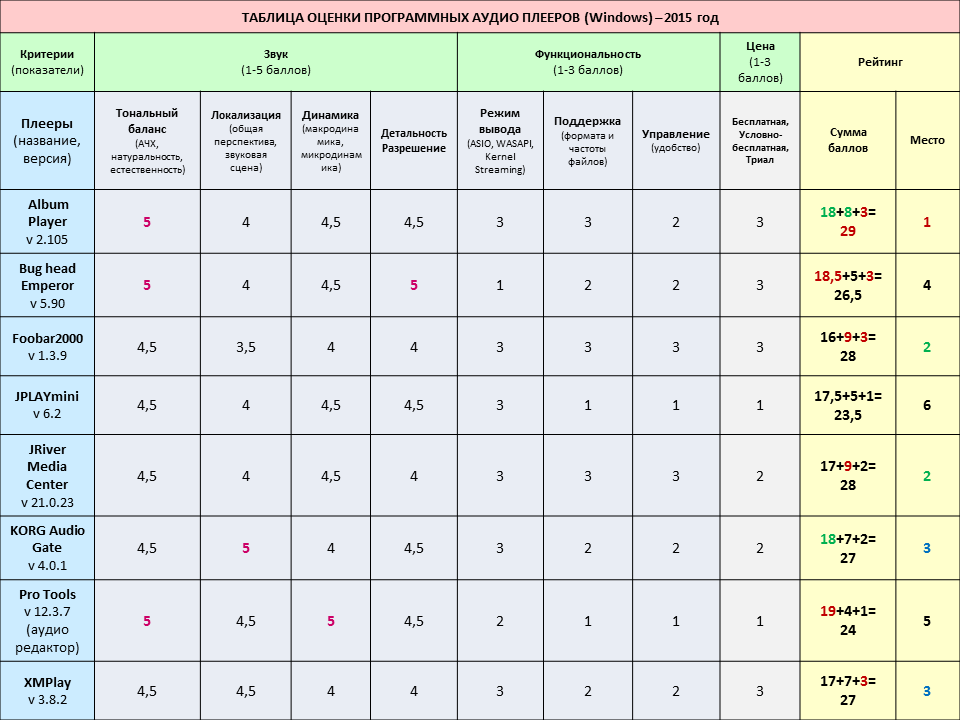Click the "JRiver Media Center v 21.0.23" cell

click(47, 476)
